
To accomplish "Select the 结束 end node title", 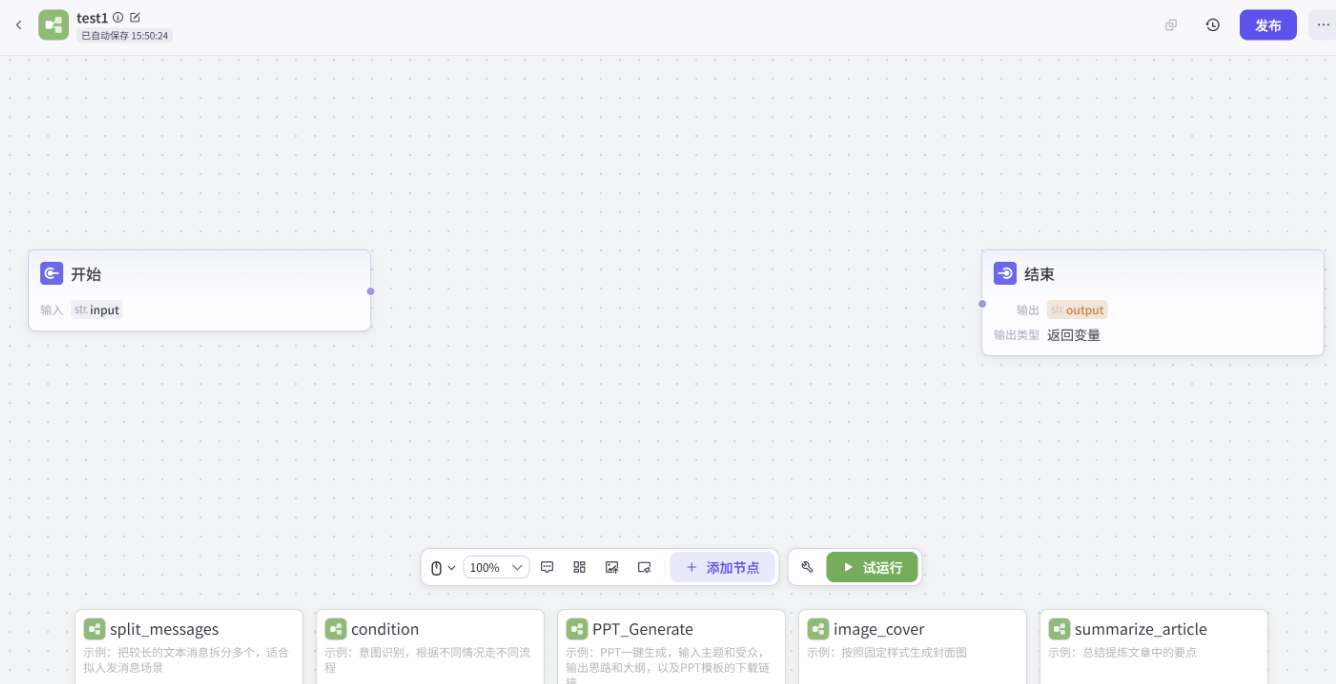I will (1039, 274).
